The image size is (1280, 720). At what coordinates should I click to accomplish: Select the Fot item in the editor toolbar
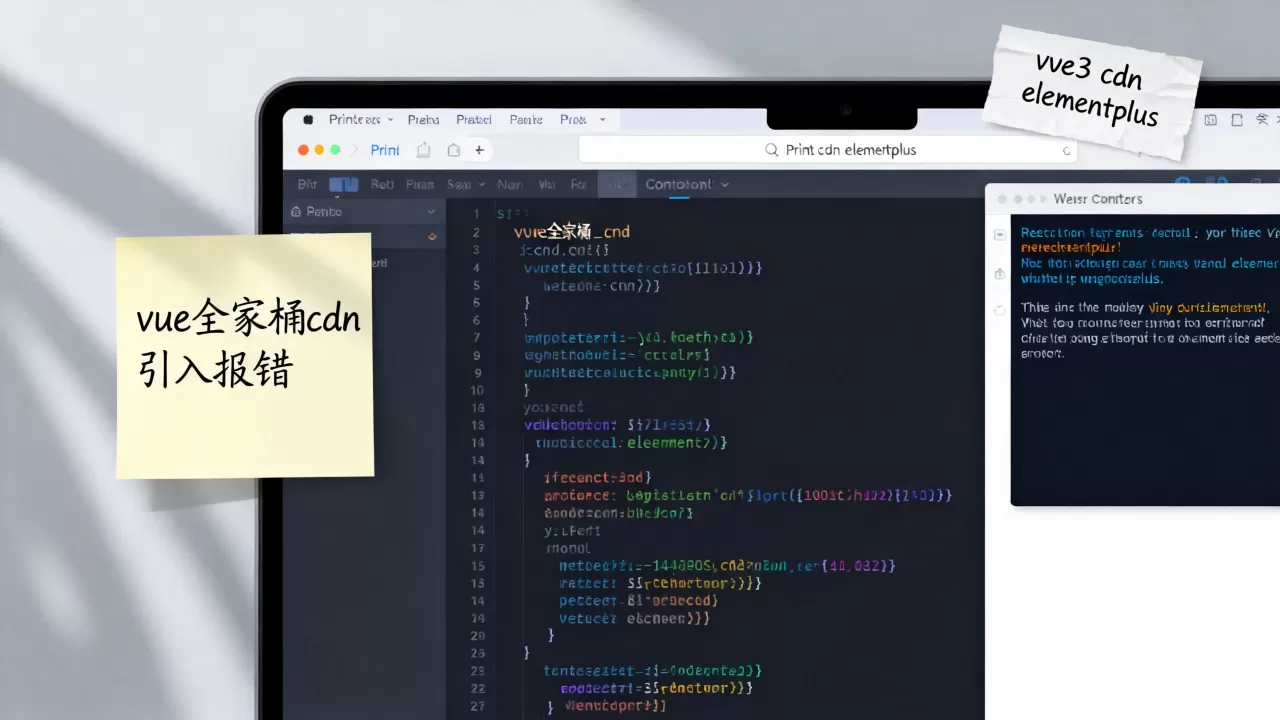[579, 185]
